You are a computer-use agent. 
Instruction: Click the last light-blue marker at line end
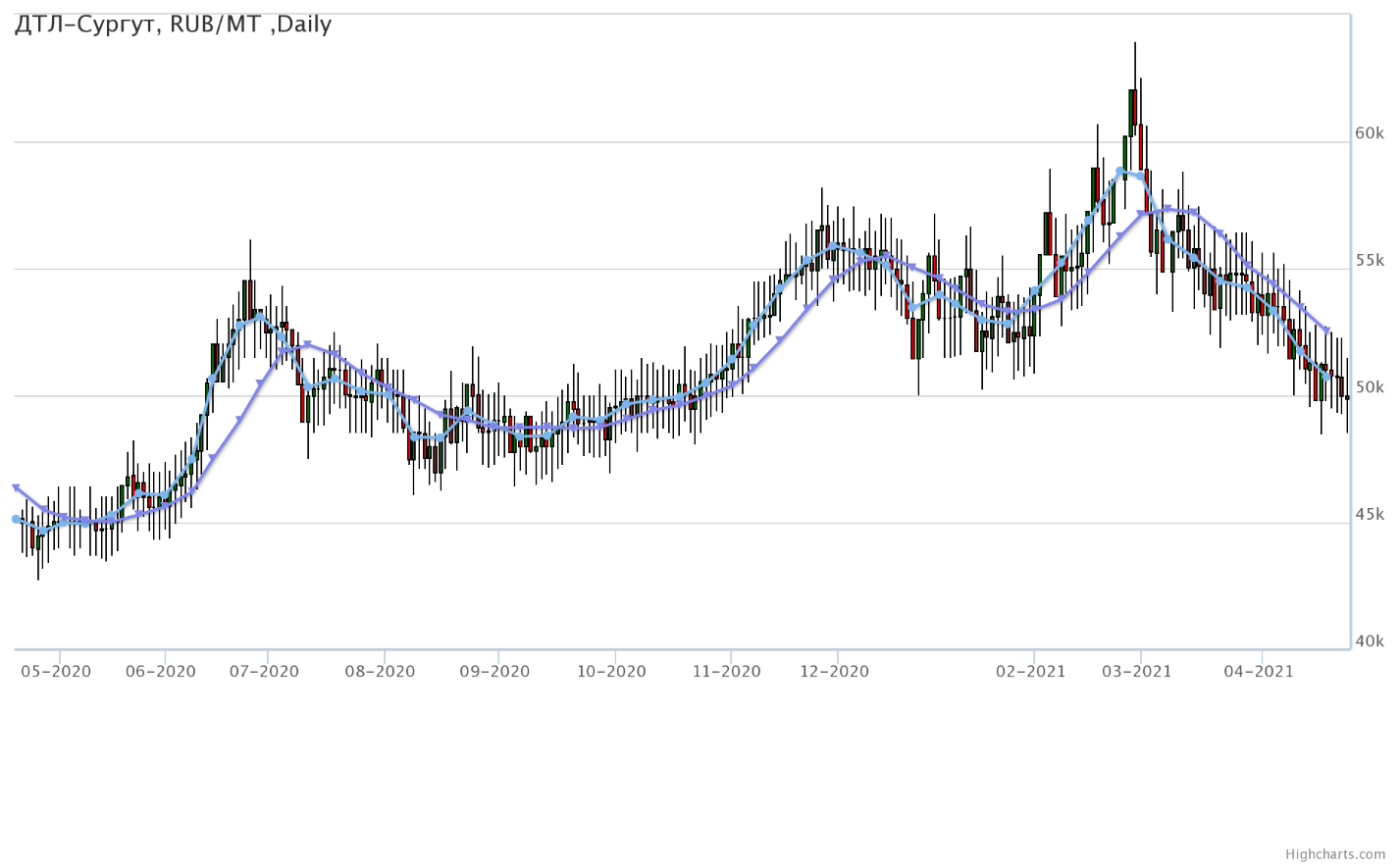tap(1326, 377)
